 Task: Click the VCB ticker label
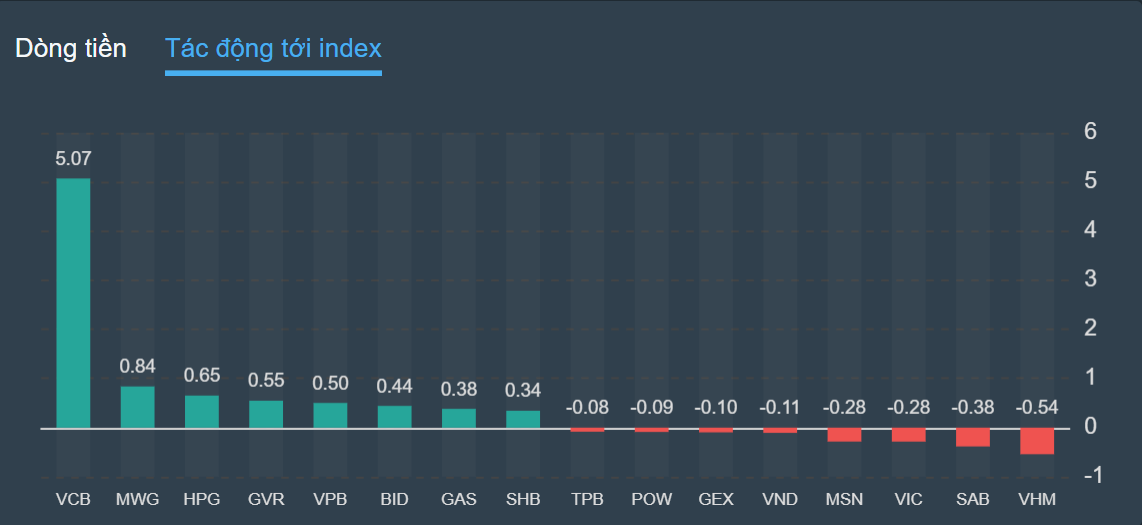(x=73, y=498)
